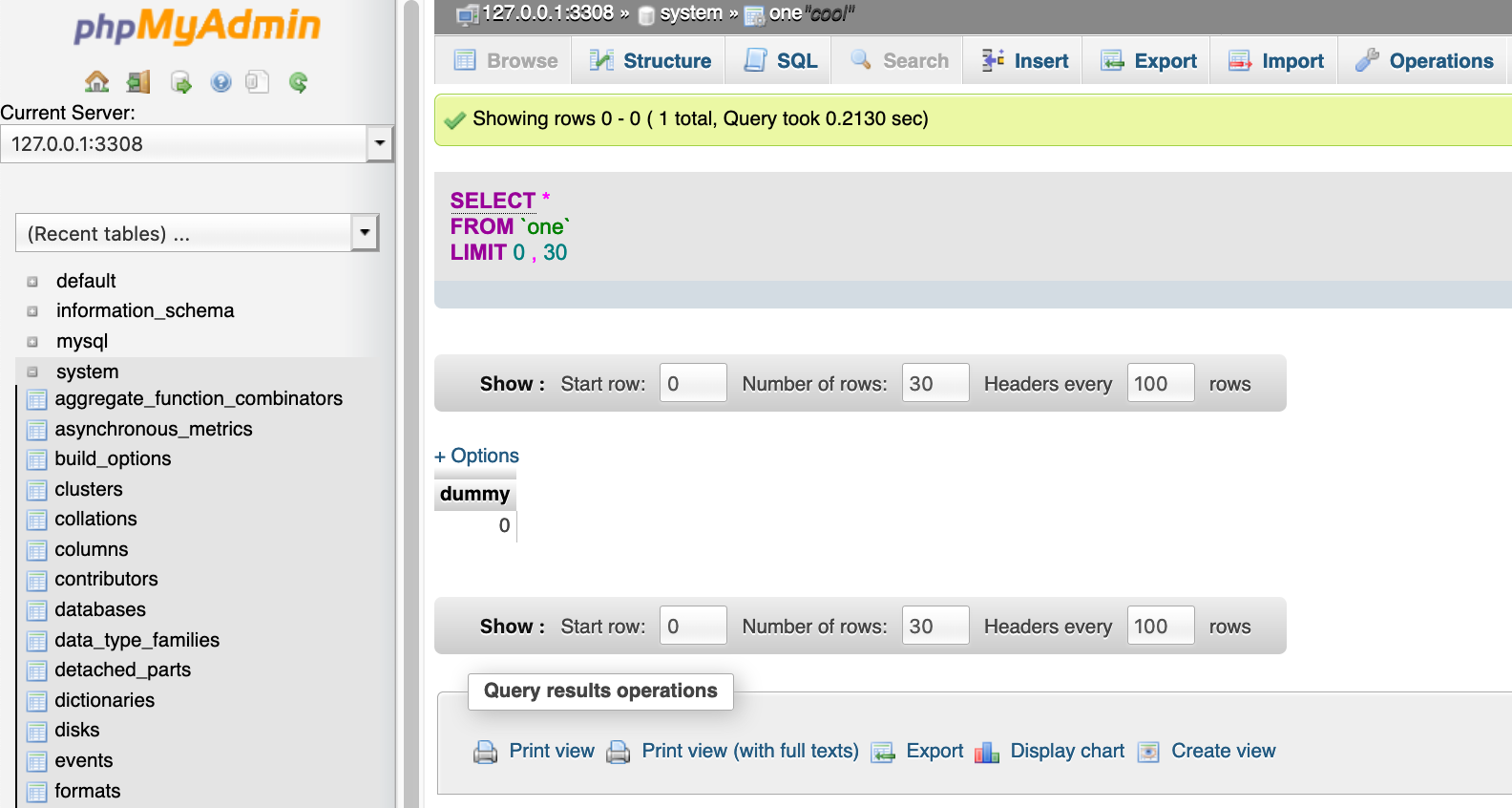Click the columns table icon
1512x808 pixels.
[x=37, y=550]
